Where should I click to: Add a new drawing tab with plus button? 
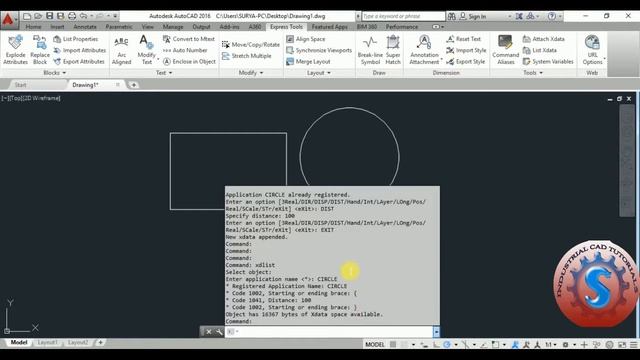point(133,85)
